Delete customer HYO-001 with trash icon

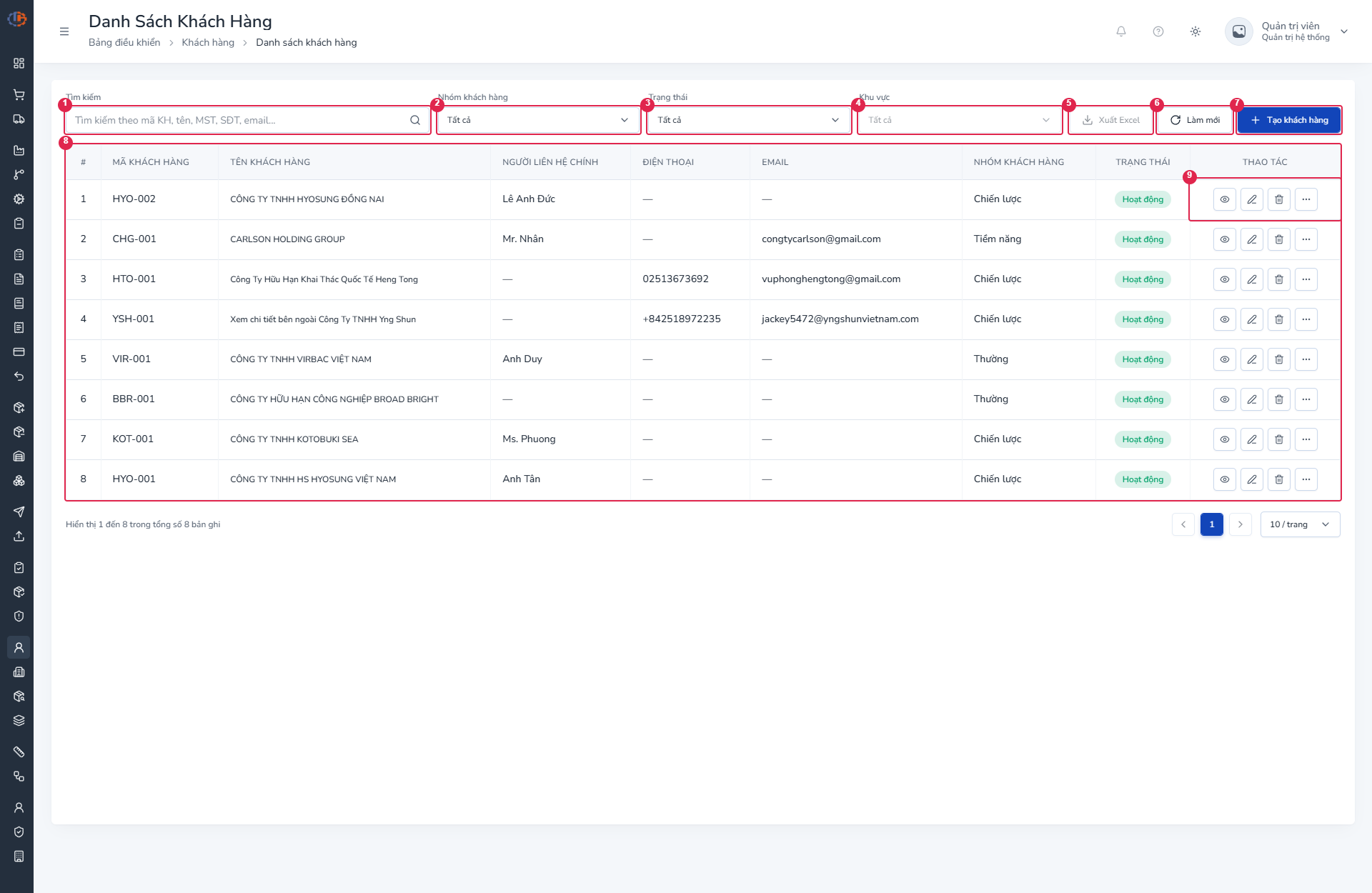[x=1279, y=479]
